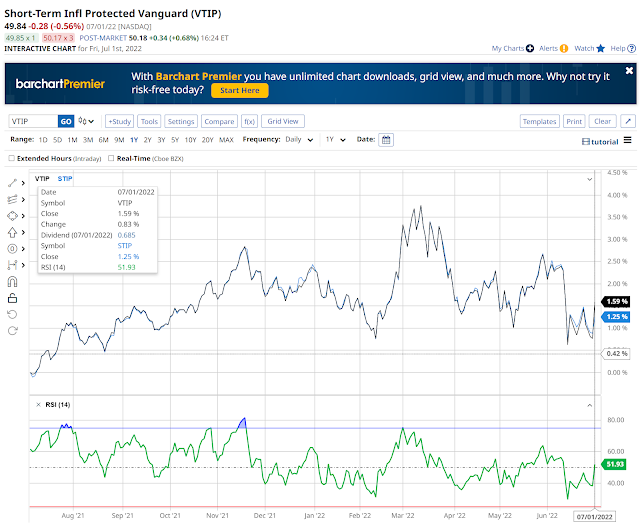
Task: Click the Clear button
Action: pyautogui.click(x=602, y=121)
